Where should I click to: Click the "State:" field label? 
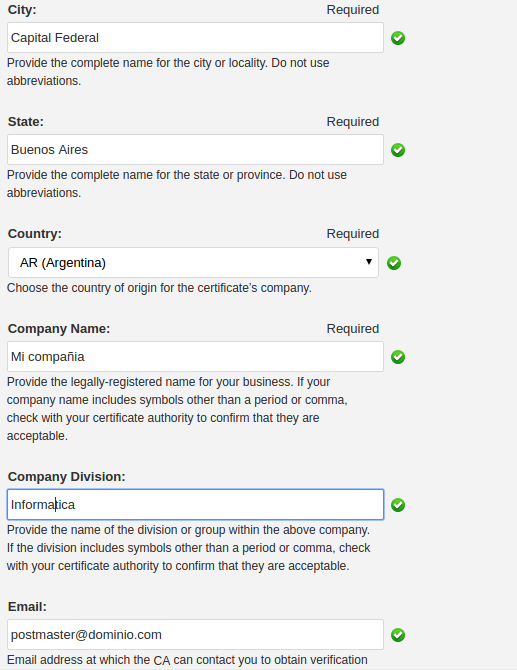[26, 121]
